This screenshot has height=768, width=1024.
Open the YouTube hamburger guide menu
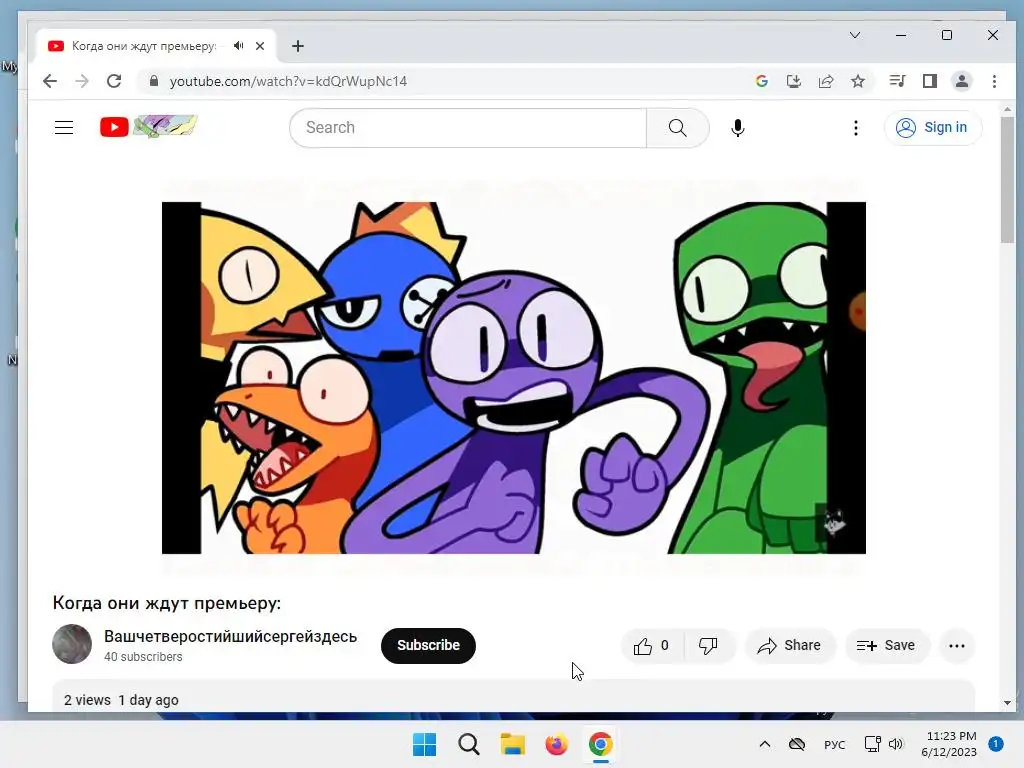coord(64,127)
